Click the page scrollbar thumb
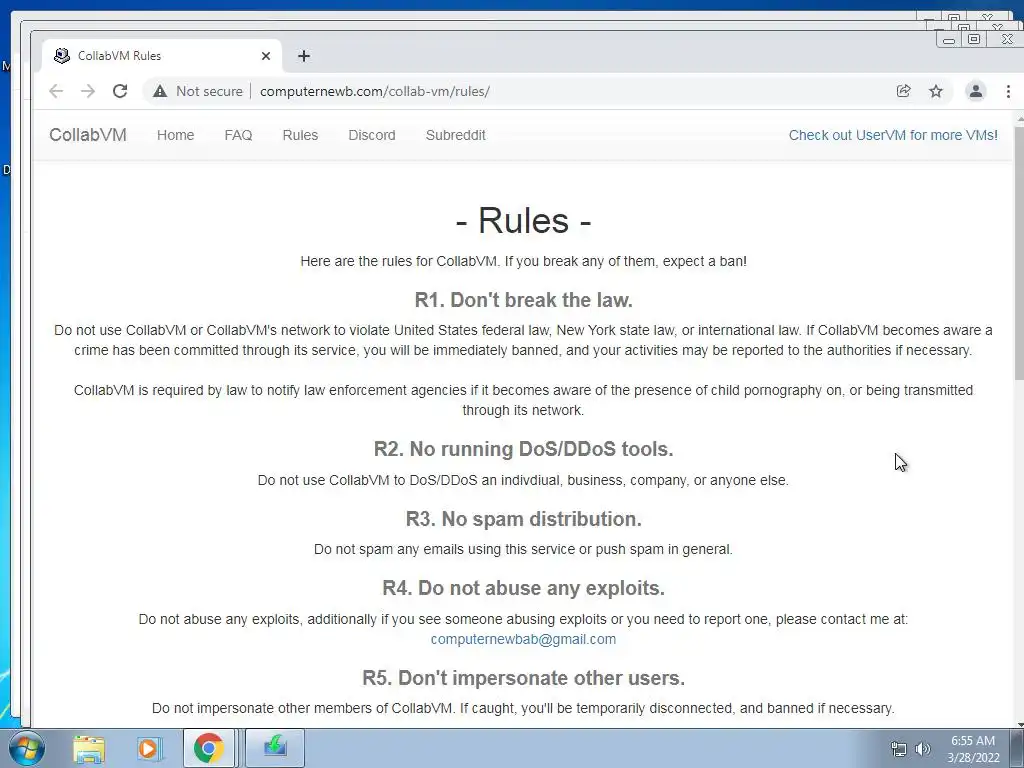Viewport: 1024px width, 768px height. pyautogui.click(x=1019, y=253)
